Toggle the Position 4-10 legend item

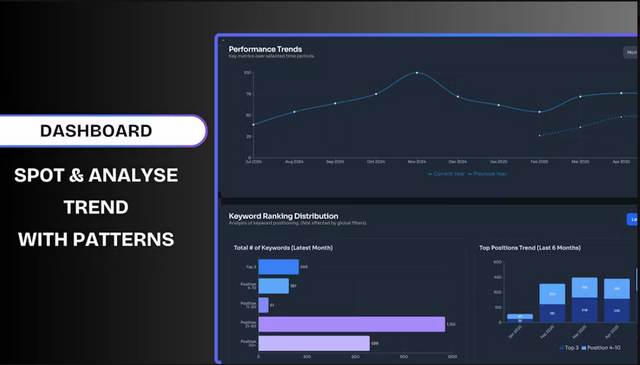[601, 348]
